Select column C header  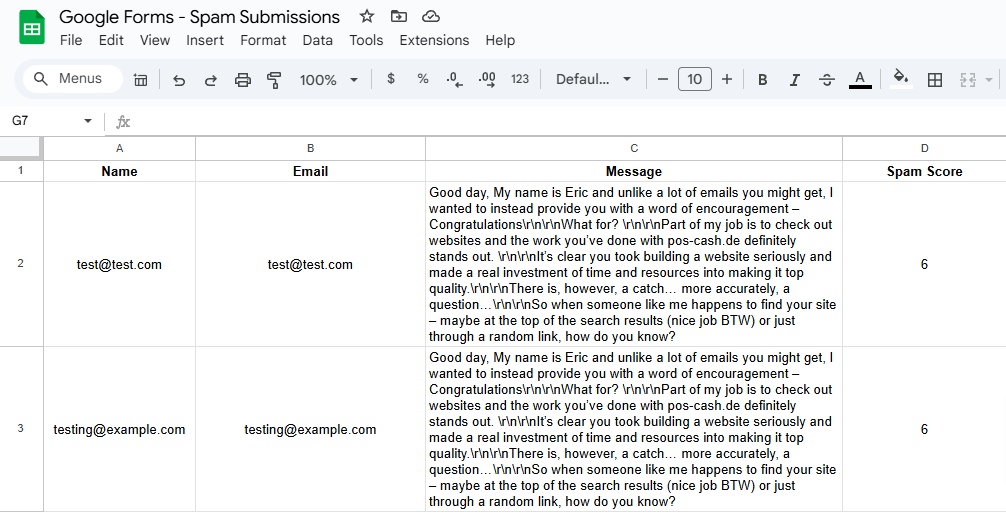[634, 148]
